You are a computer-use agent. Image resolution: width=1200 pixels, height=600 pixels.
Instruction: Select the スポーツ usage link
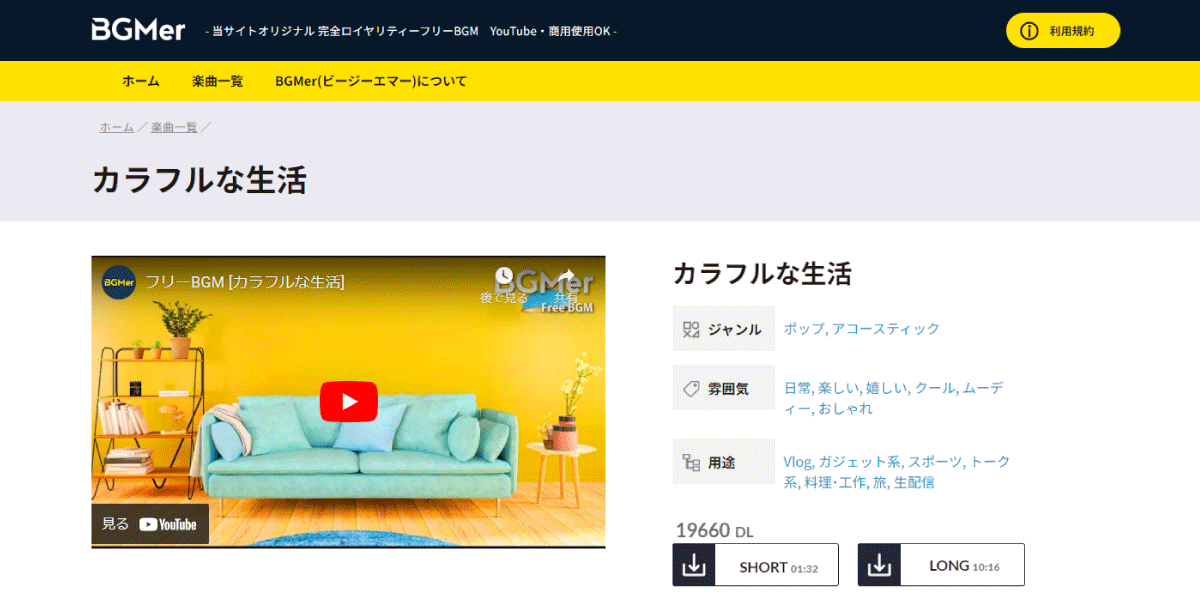[x=935, y=462]
